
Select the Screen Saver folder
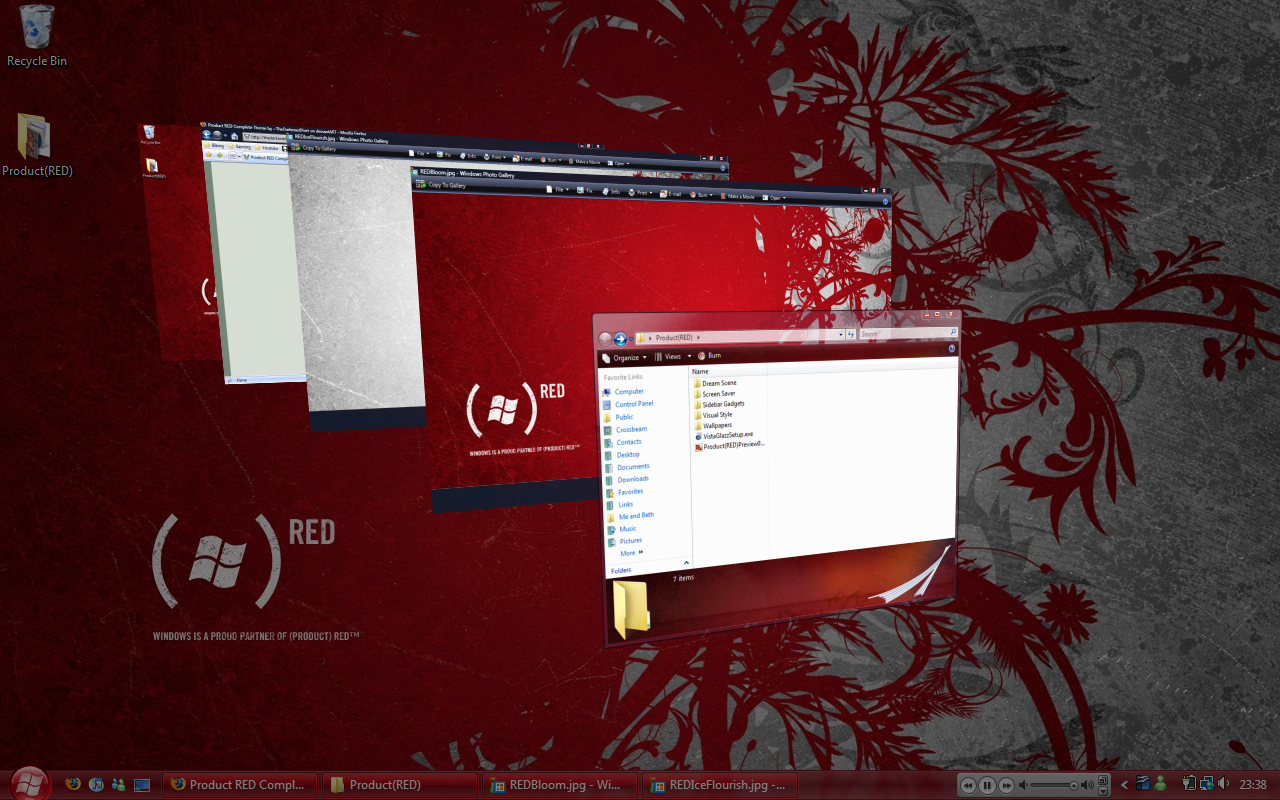[718, 393]
